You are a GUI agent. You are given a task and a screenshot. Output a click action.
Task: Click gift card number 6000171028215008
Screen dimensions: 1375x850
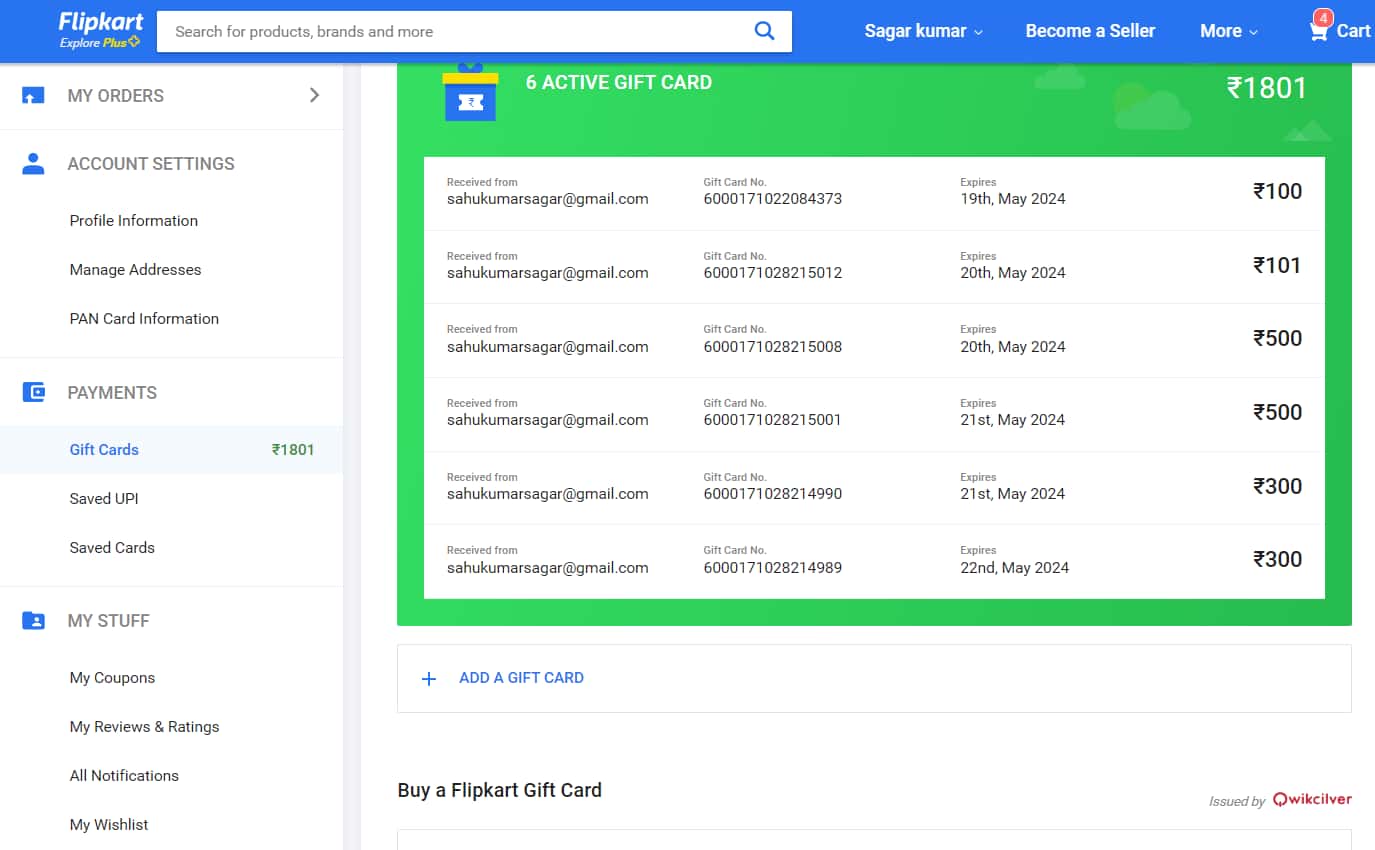coord(772,347)
